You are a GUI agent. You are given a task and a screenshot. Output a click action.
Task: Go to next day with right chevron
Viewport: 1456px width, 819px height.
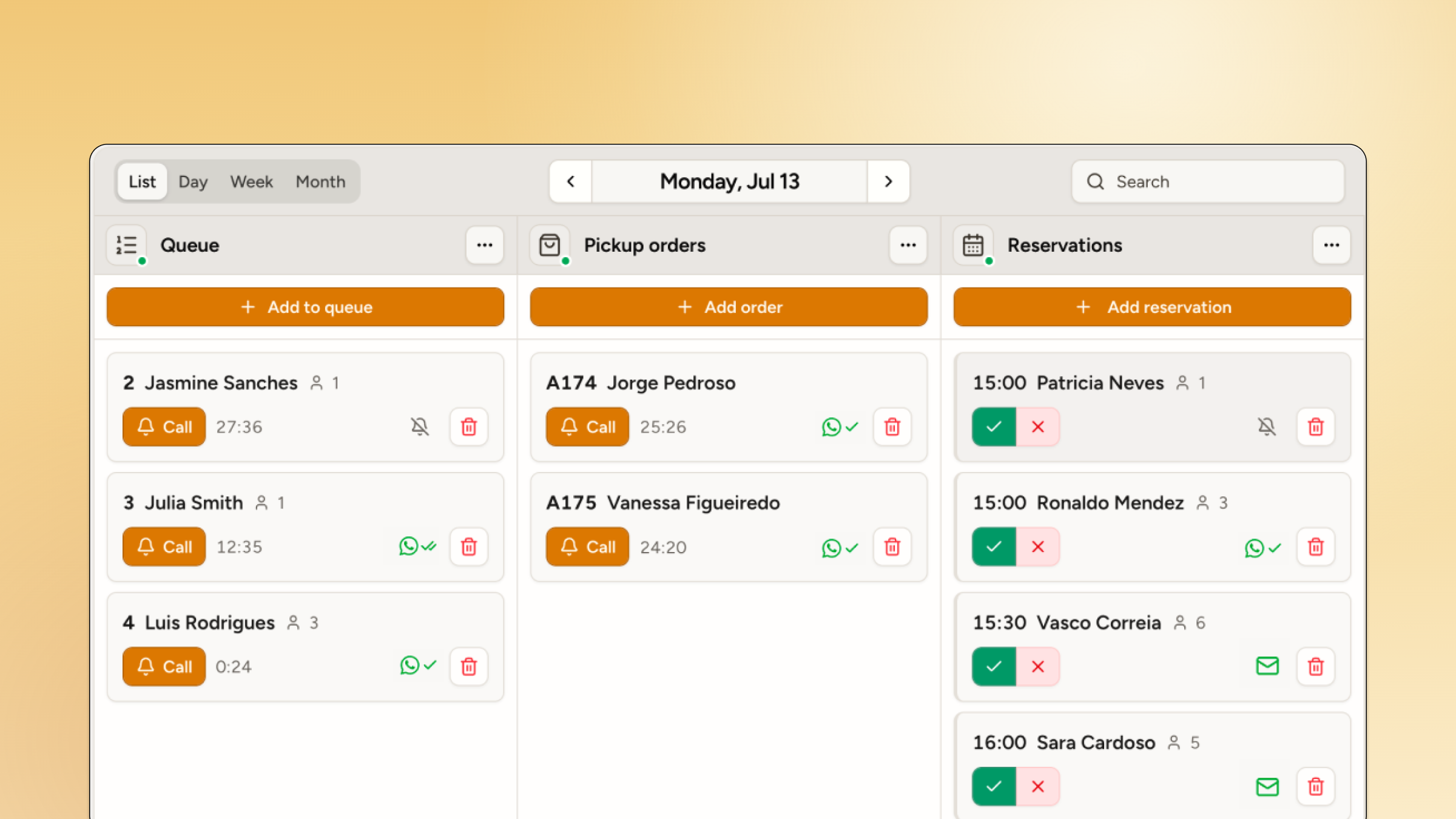pos(888,181)
